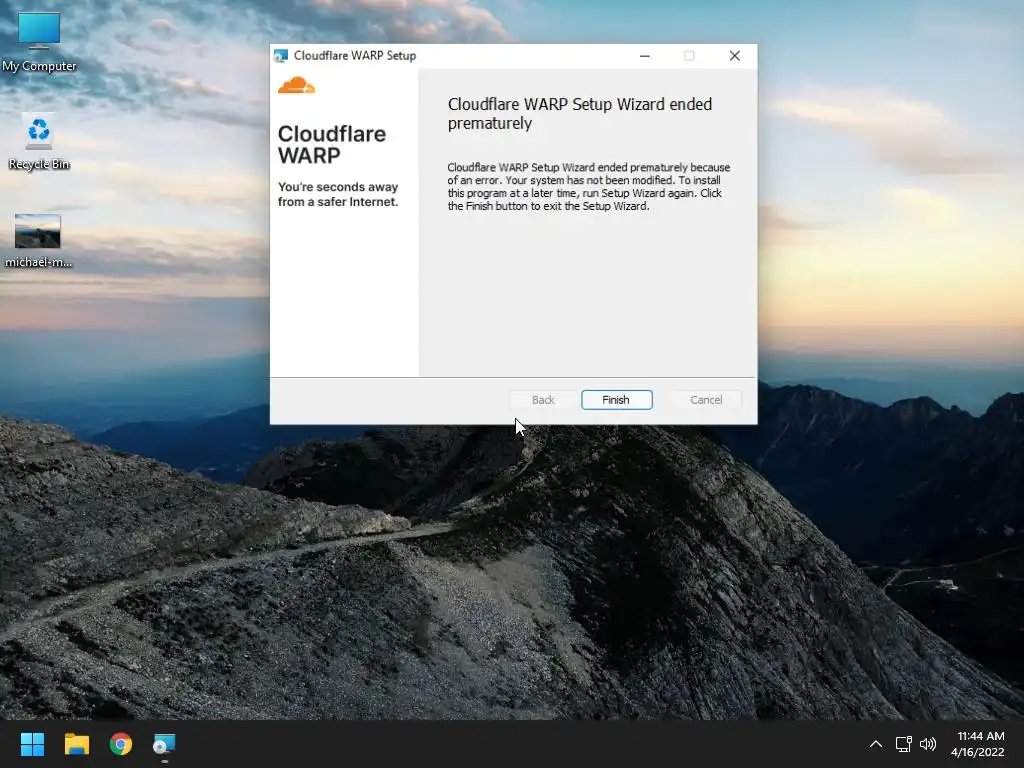Click the error description paragraph text

(x=589, y=187)
